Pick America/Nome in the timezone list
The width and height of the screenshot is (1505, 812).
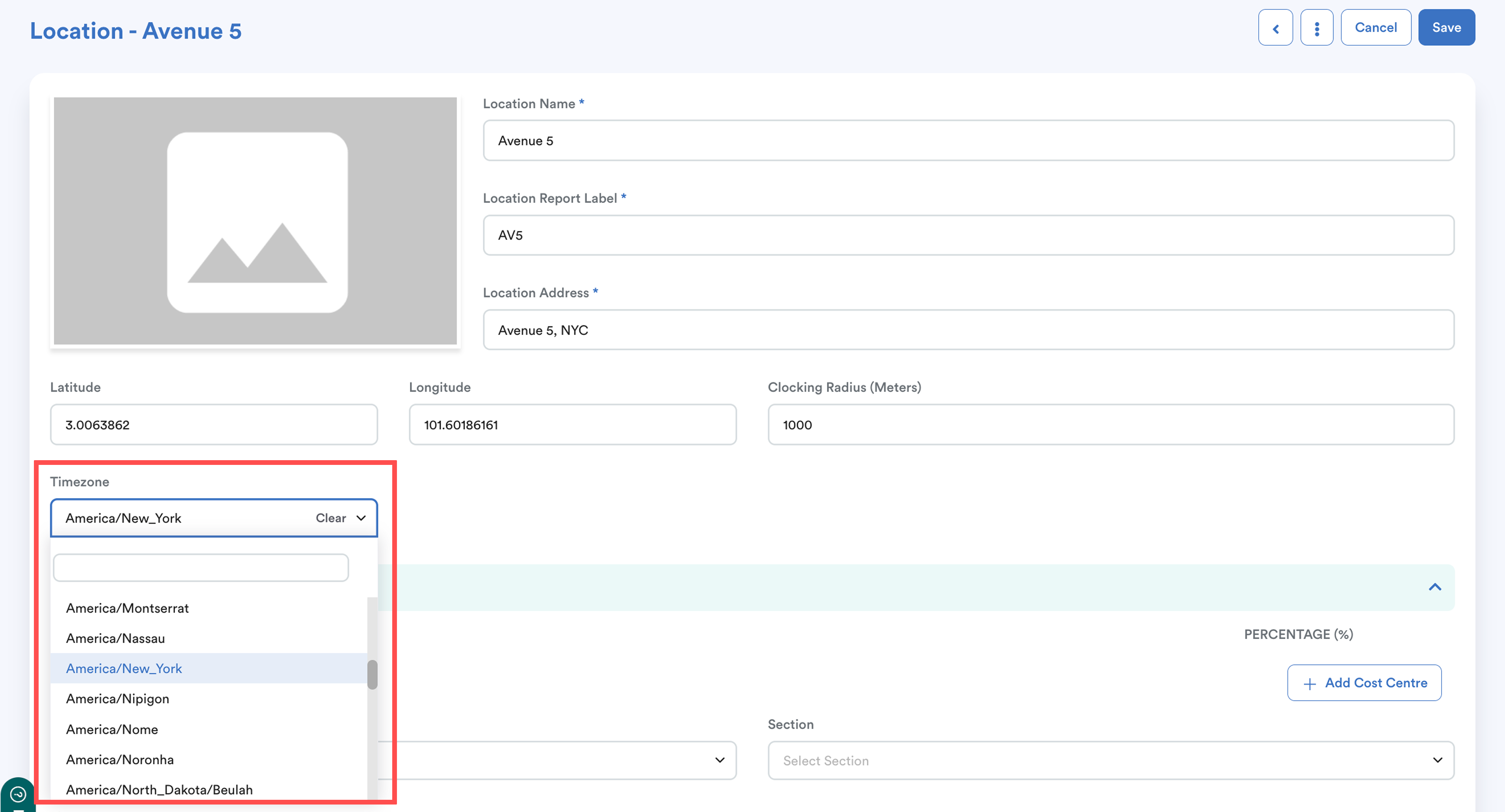click(112, 729)
